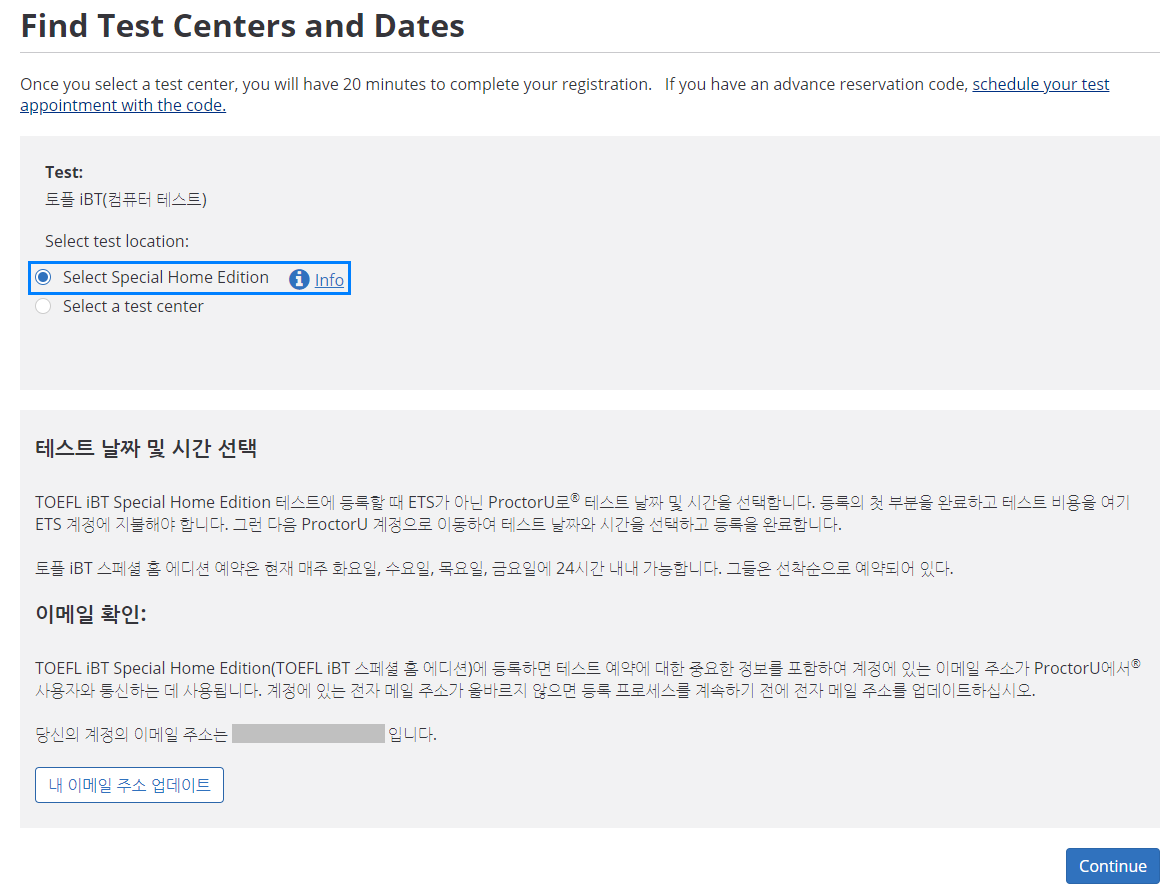Click the '이메일 확인:' heading

pyautogui.click(x=90, y=614)
